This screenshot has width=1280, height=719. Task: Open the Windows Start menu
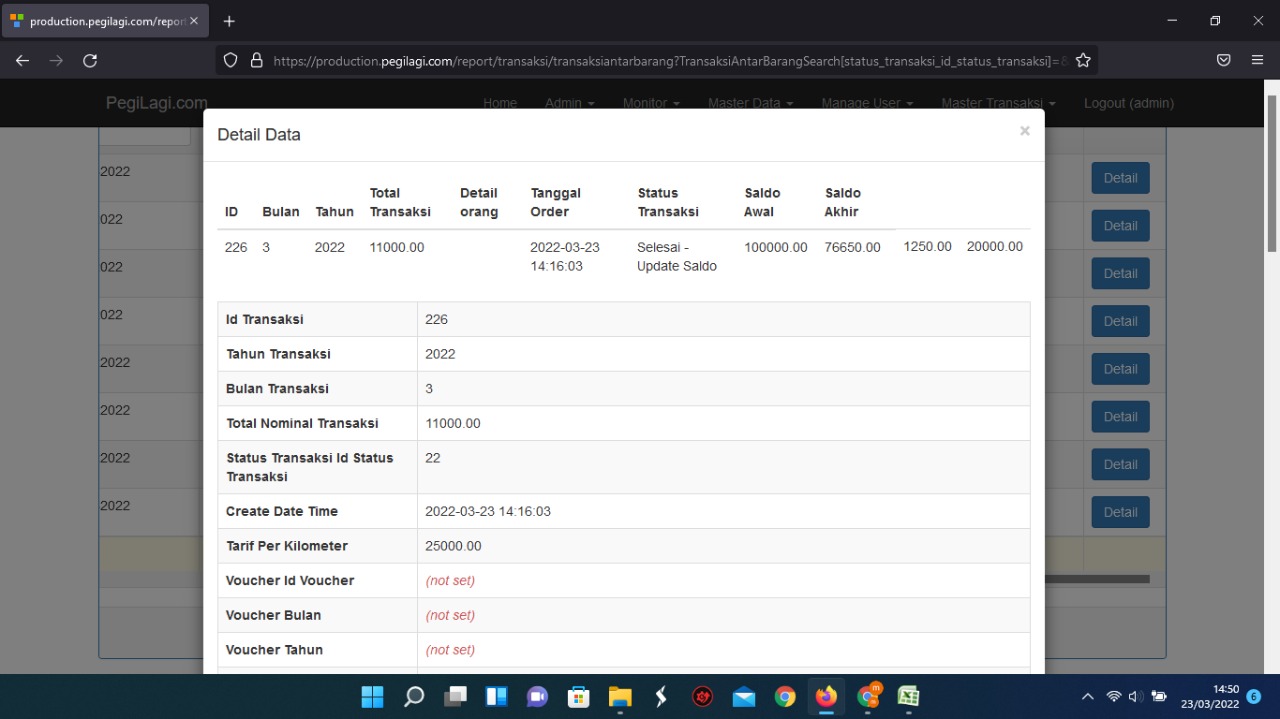click(372, 697)
